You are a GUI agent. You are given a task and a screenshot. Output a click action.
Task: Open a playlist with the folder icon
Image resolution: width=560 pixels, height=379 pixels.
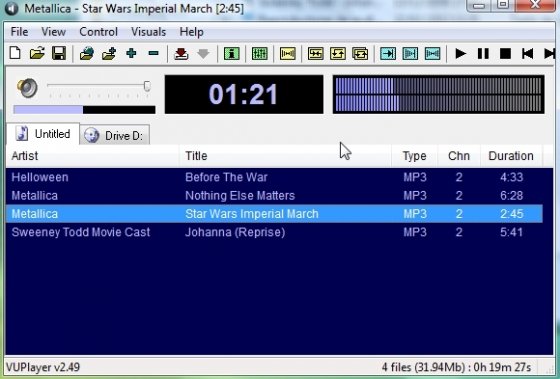[37, 54]
